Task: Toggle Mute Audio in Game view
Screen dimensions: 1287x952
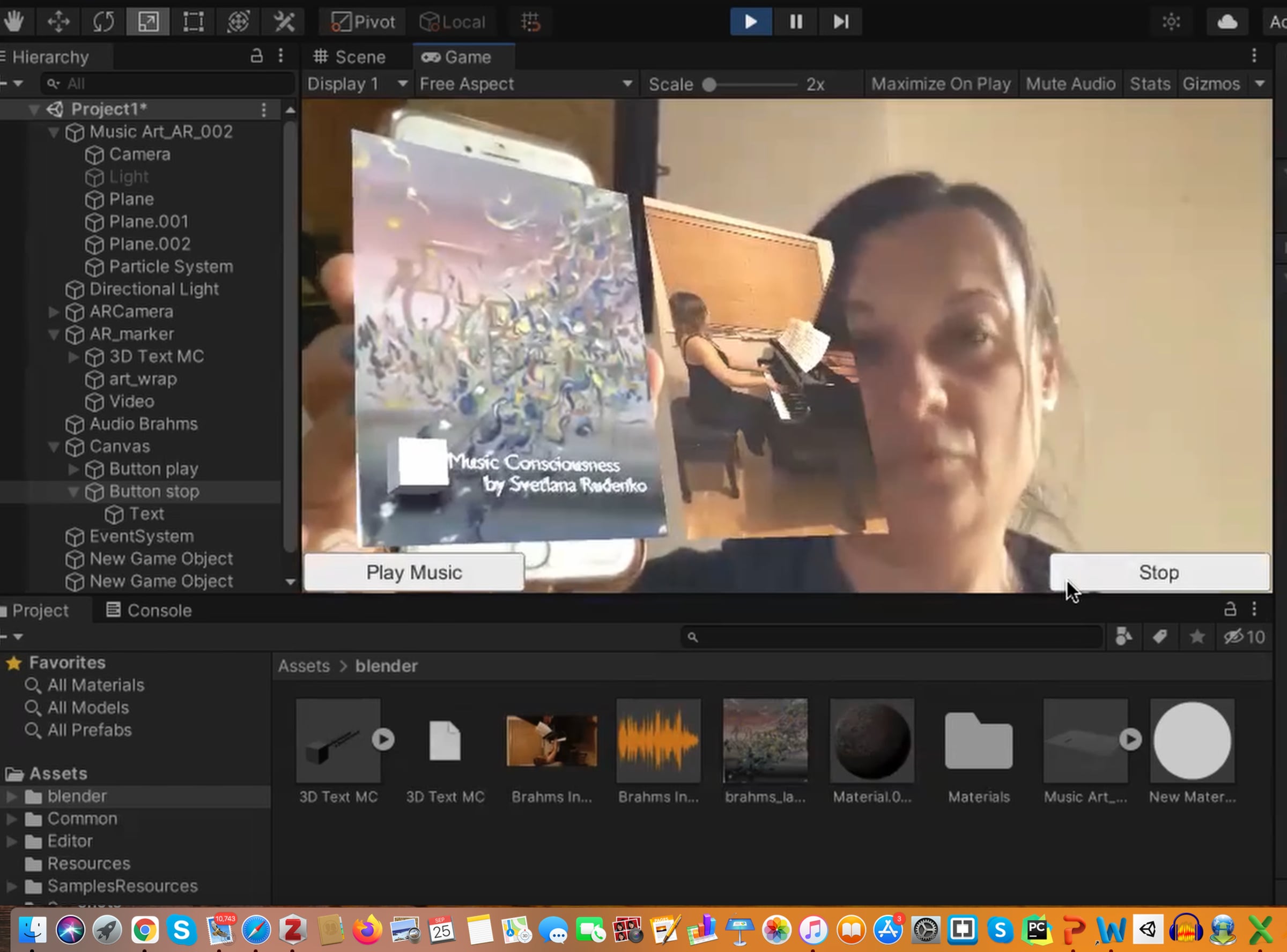Action: pyautogui.click(x=1070, y=84)
